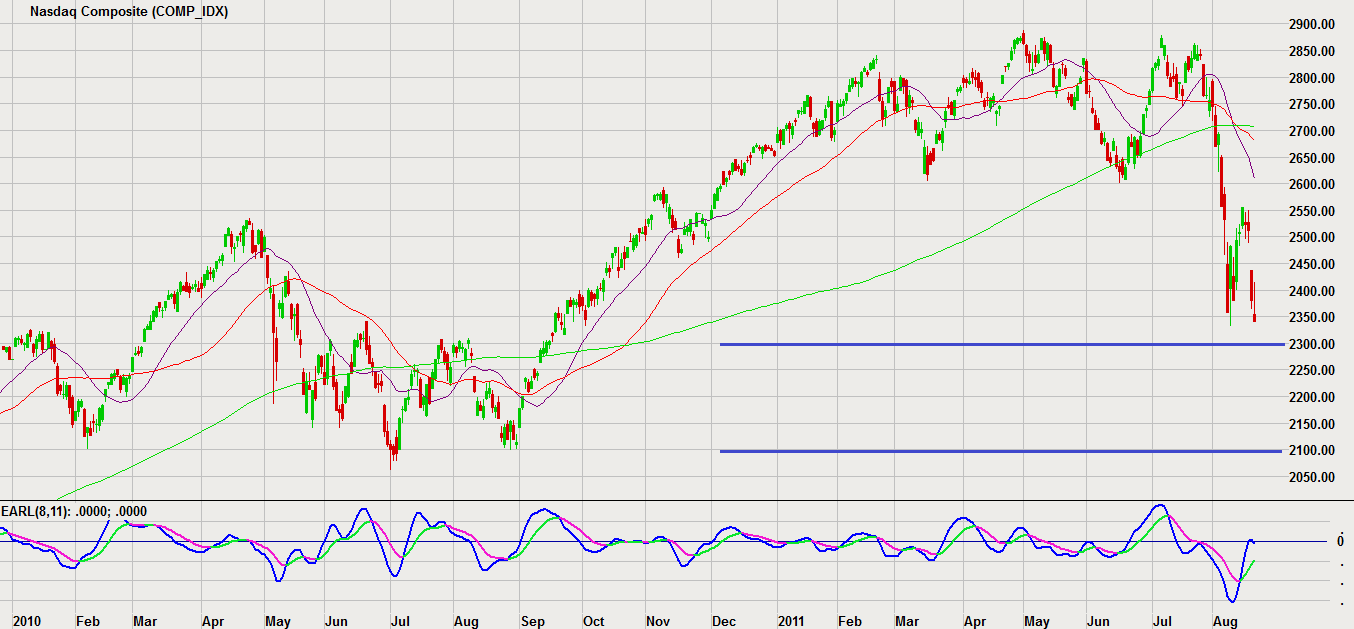Select the 2050.00 price axis label
Image resolution: width=1354 pixels, height=629 pixels.
point(1310,477)
